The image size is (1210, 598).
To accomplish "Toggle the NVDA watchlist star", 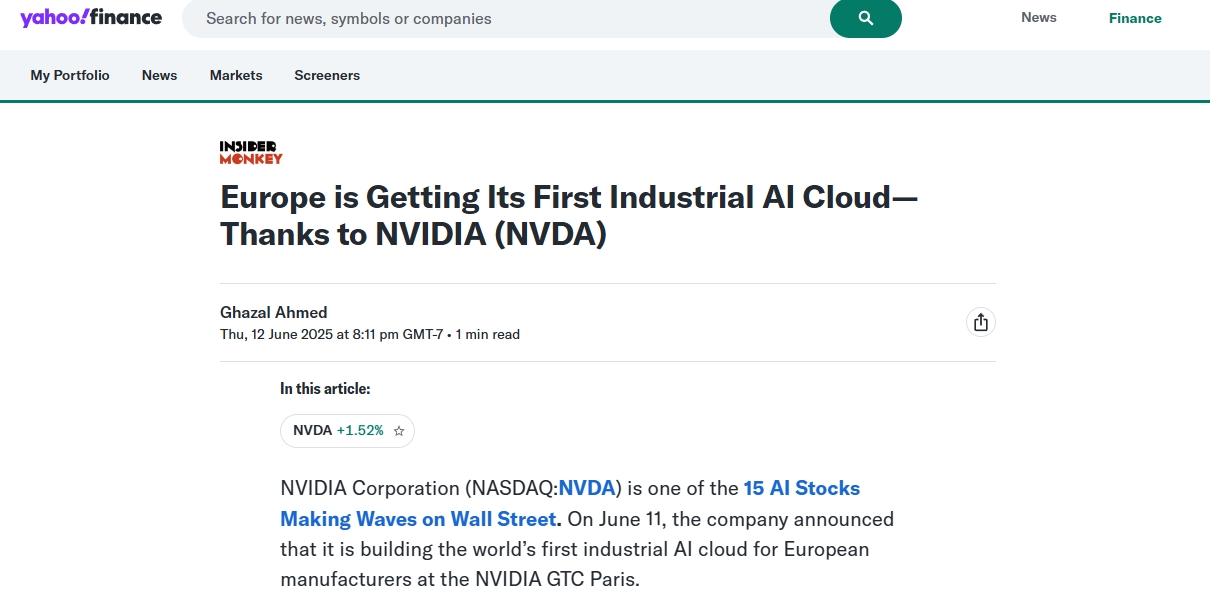I will click(399, 431).
